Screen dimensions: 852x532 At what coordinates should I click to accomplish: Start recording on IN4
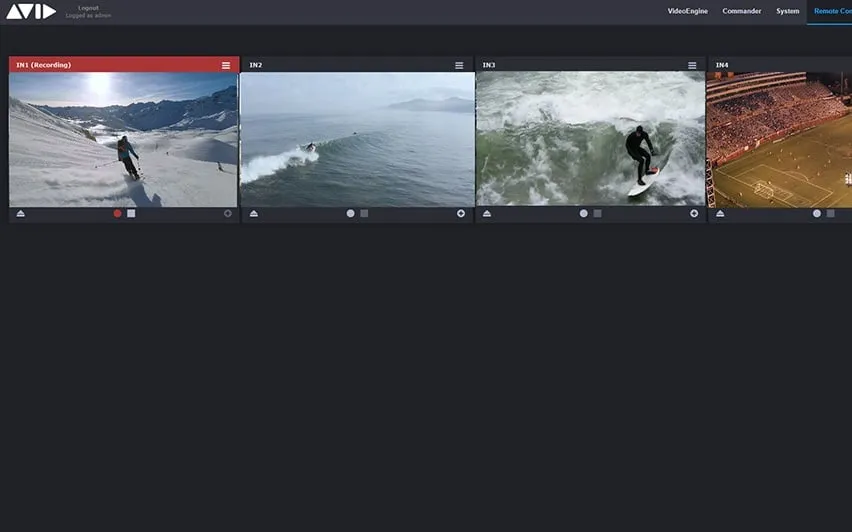pos(817,214)
